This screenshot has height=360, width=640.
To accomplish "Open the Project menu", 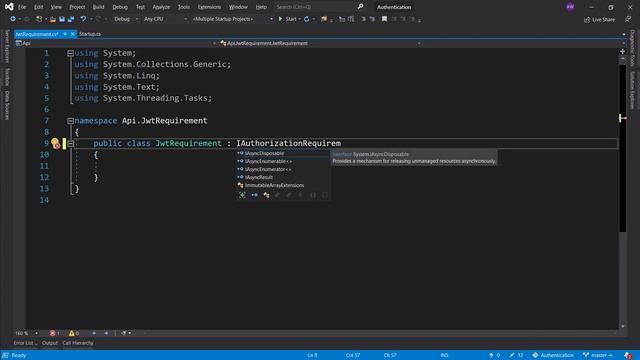I will coord(77,7).
